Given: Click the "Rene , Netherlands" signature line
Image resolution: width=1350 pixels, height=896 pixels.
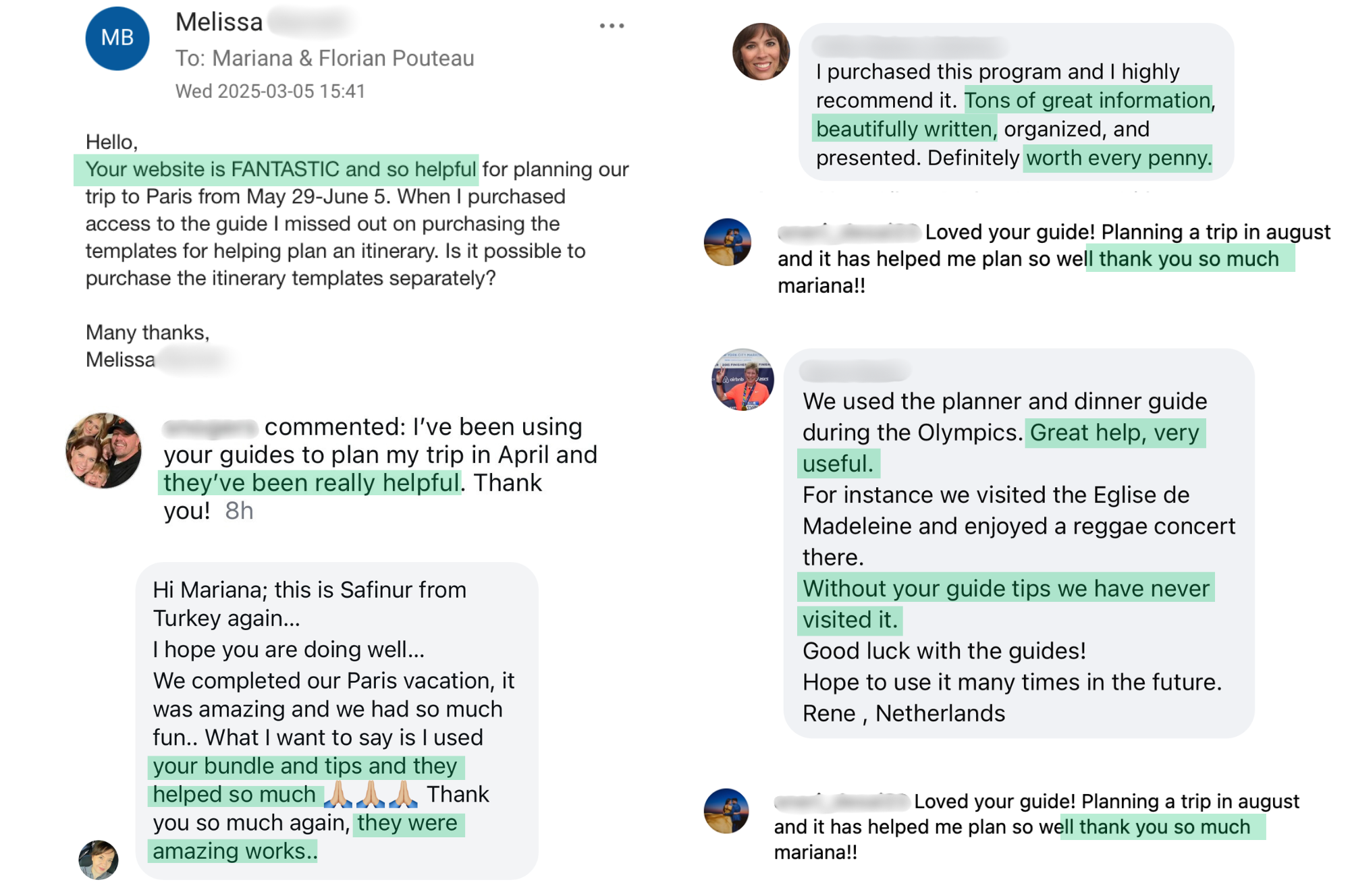Looking at the screenshot, I should (x=903, y=713).
